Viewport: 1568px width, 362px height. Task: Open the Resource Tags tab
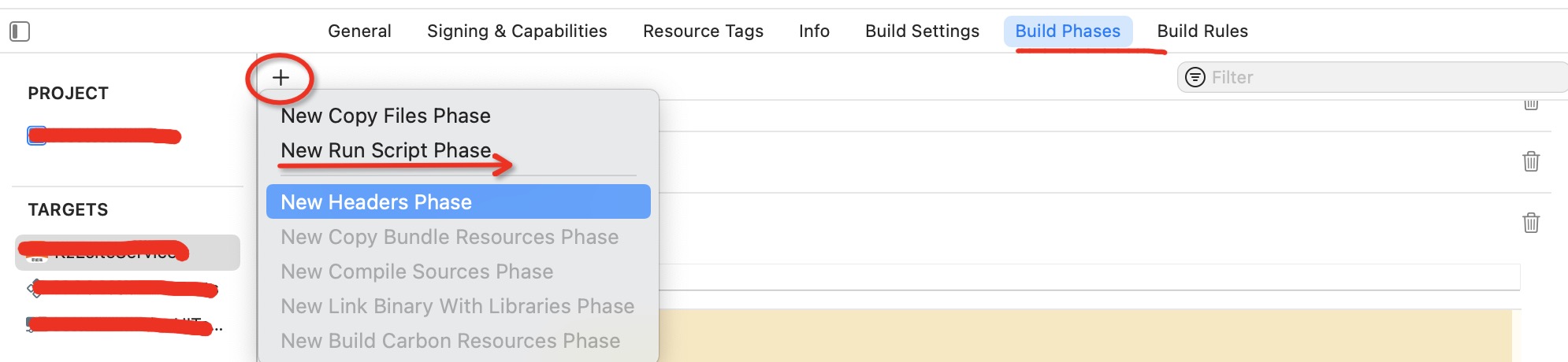(703, 31)
